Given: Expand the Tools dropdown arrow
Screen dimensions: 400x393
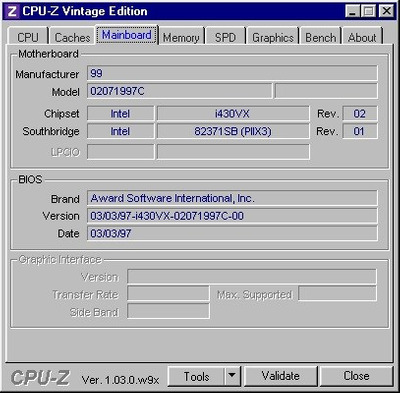Looking at the screenshot, I should (x=232, y=377).
